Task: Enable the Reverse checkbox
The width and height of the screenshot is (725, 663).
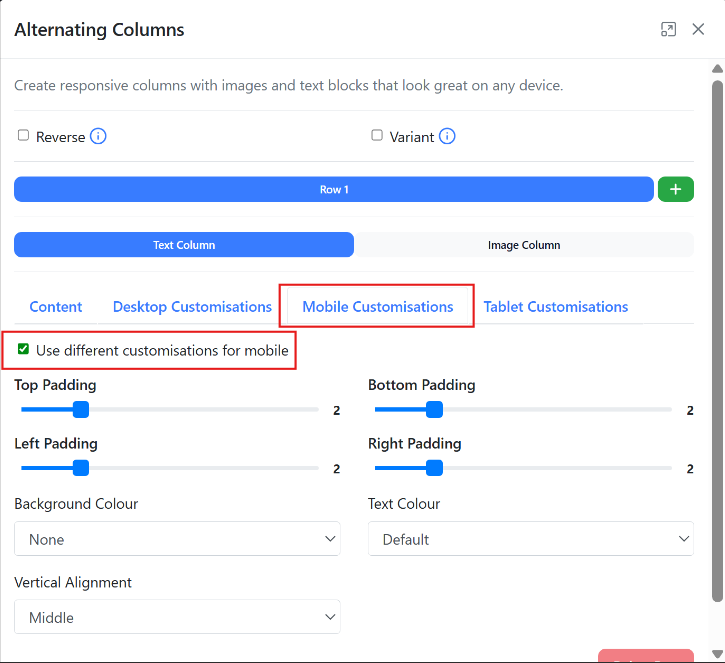Action: [24, 136]
